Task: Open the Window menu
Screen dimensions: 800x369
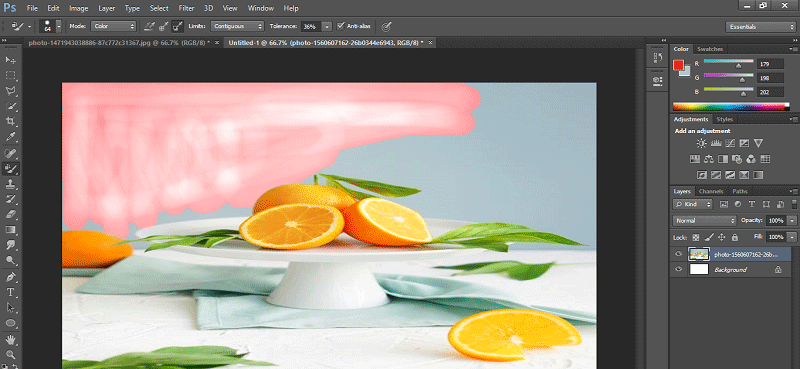Action: pos(260,8)
